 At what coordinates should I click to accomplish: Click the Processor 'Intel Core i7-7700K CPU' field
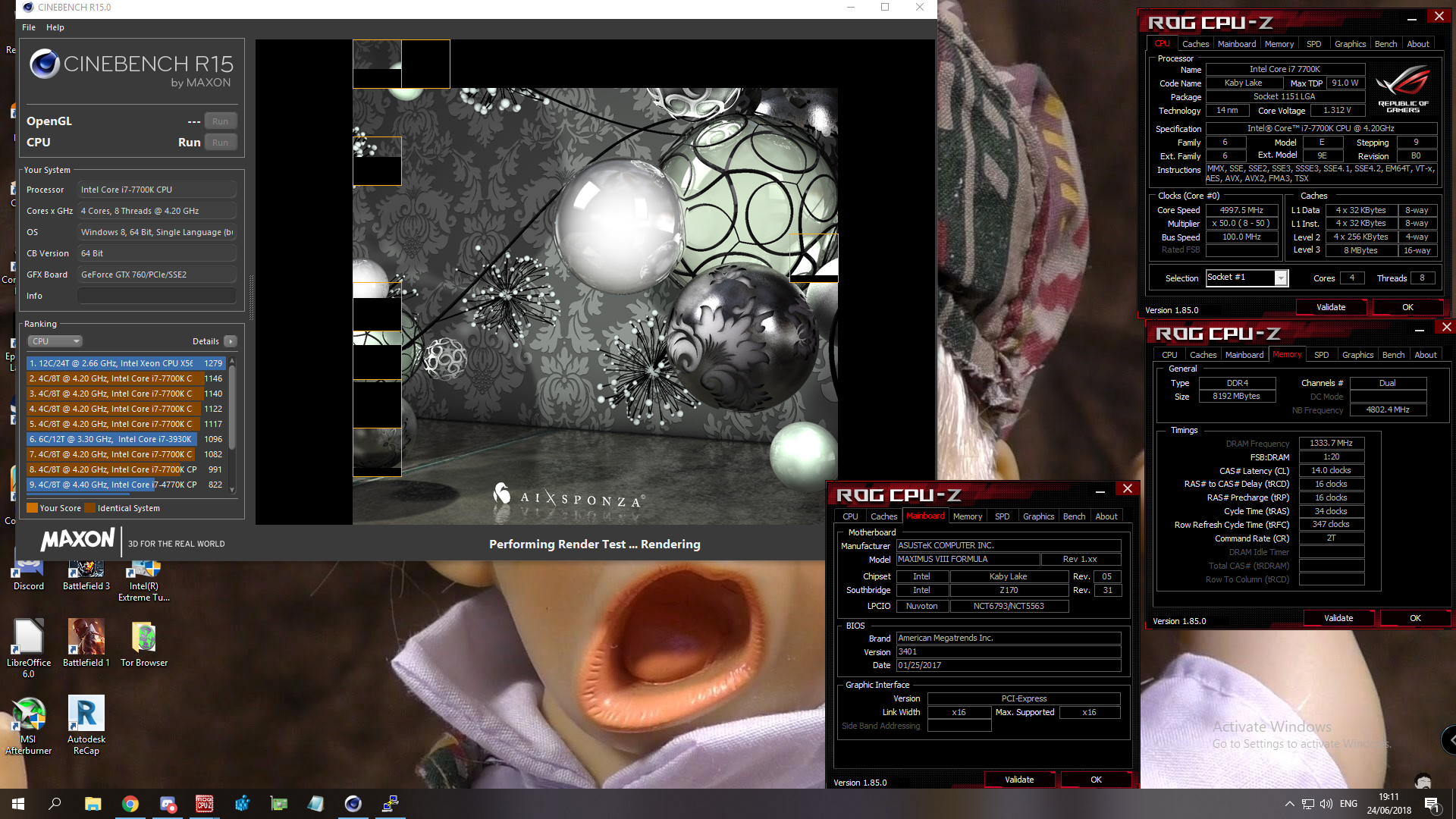click(x=157, y=190)
